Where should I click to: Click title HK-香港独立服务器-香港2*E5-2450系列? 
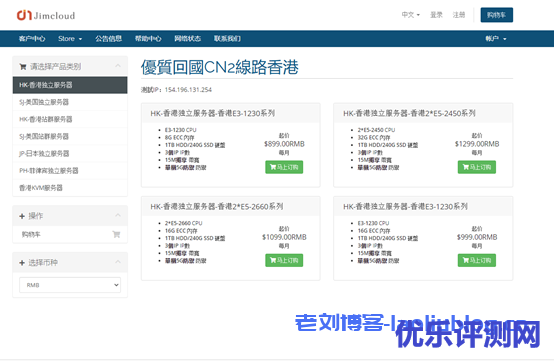(x=409, y=113)
